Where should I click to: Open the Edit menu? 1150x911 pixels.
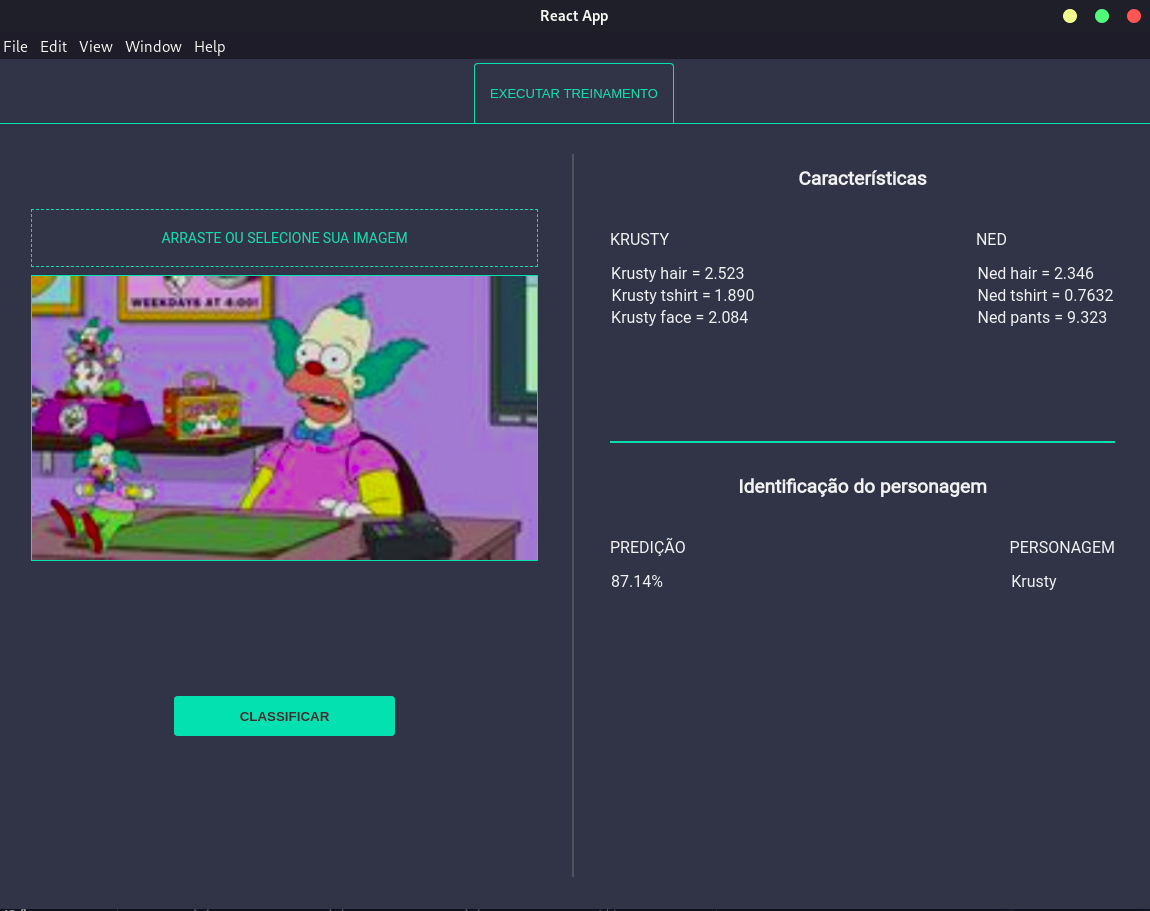coord(54,46)
